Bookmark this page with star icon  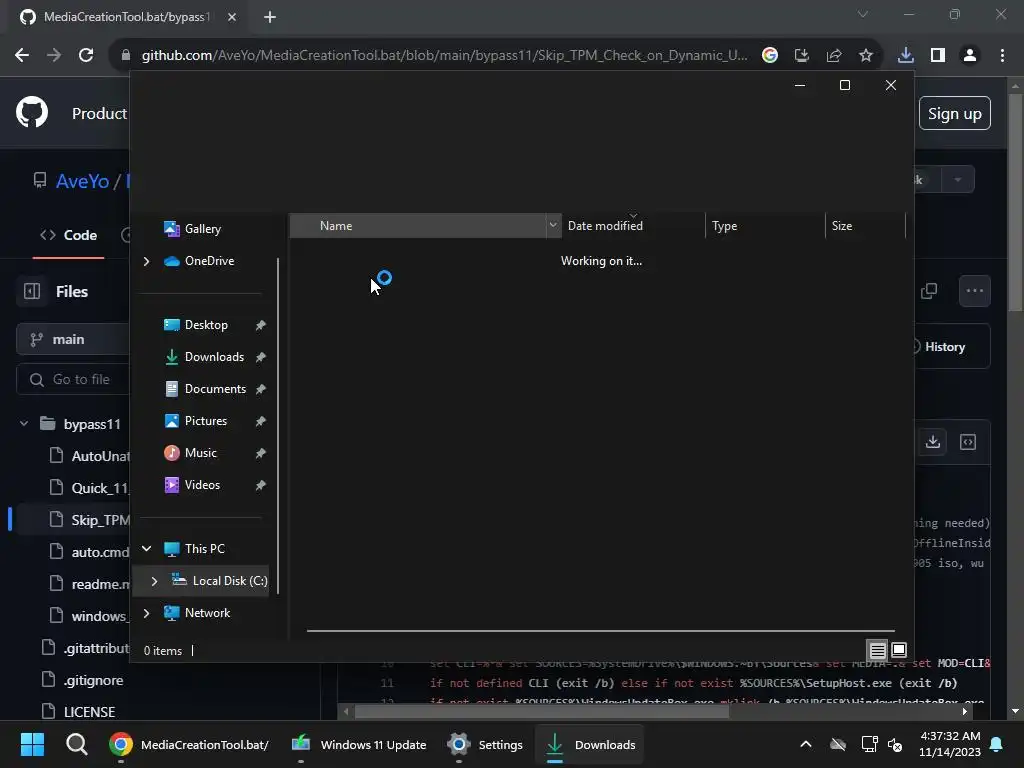(x=866, y=55)
